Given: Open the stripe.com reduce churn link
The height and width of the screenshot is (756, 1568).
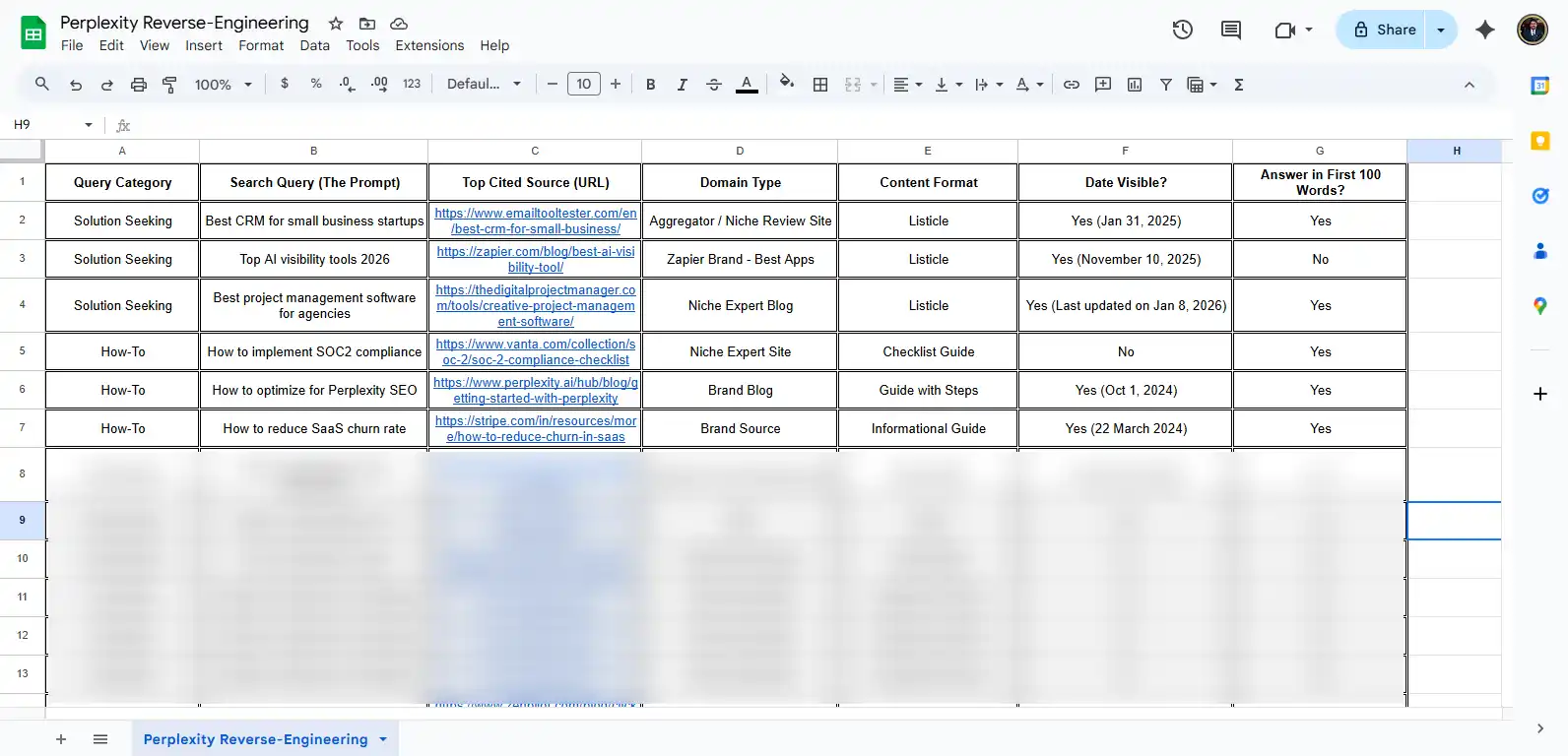Looking at the screenshot, I should point(536,428).
